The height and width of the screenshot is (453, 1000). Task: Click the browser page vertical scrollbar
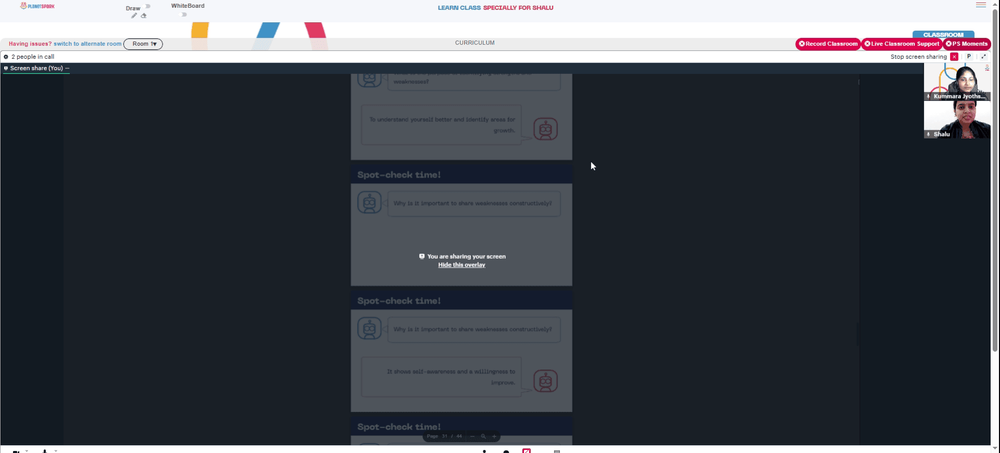[x=996, y=179]
